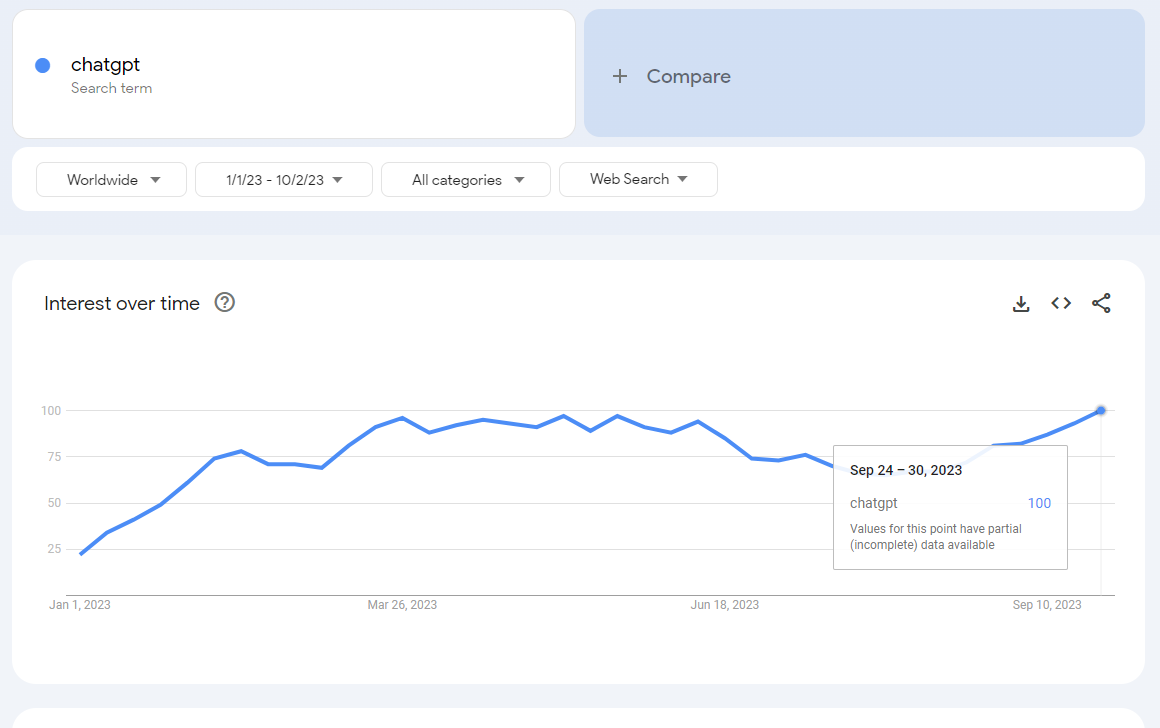
Task: Click the Sep 24 – 30, 2023 tooltip date
Action: coord(906,471)
